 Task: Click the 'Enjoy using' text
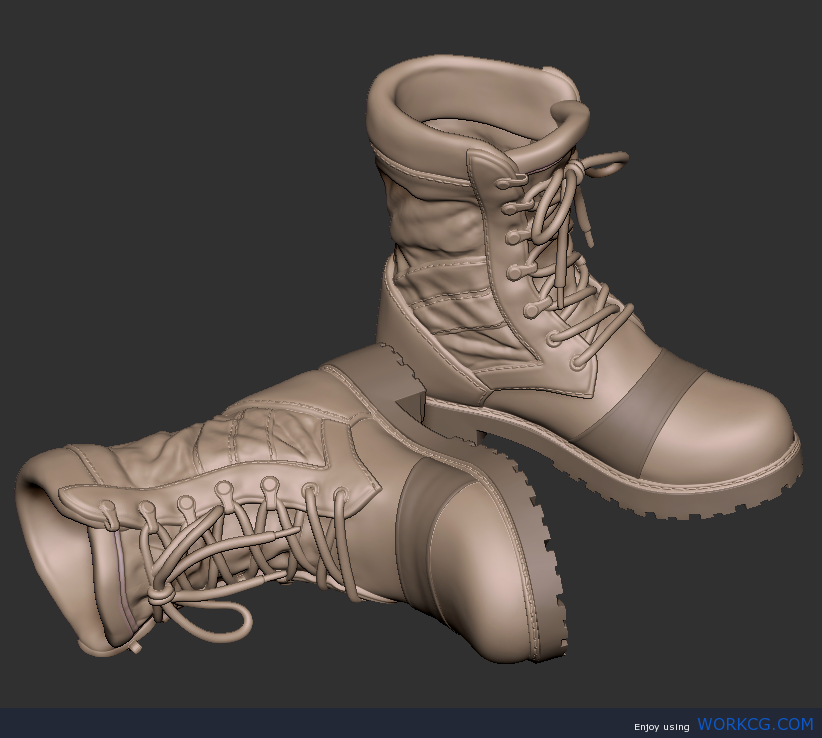pyautogui.click(x=662, y=727)
